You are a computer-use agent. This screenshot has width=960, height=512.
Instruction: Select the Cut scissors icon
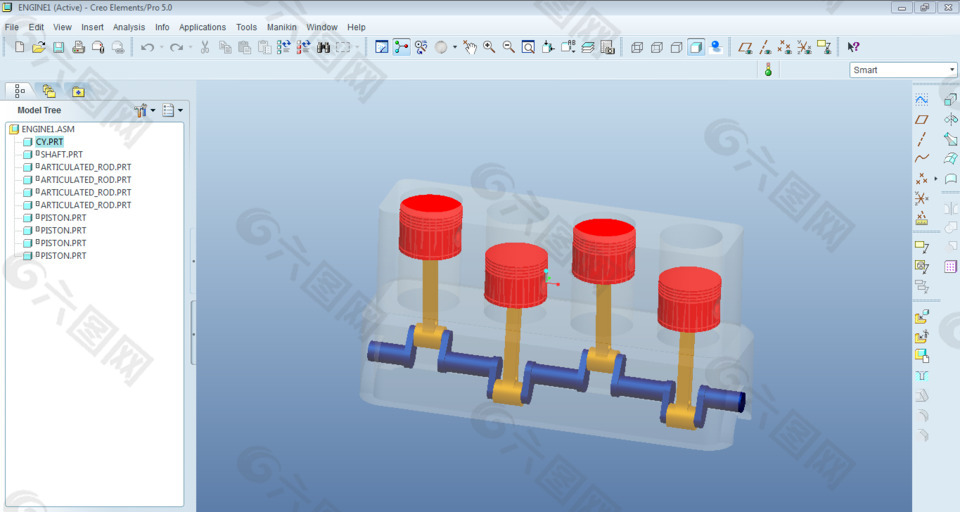(x=205, y=47)
